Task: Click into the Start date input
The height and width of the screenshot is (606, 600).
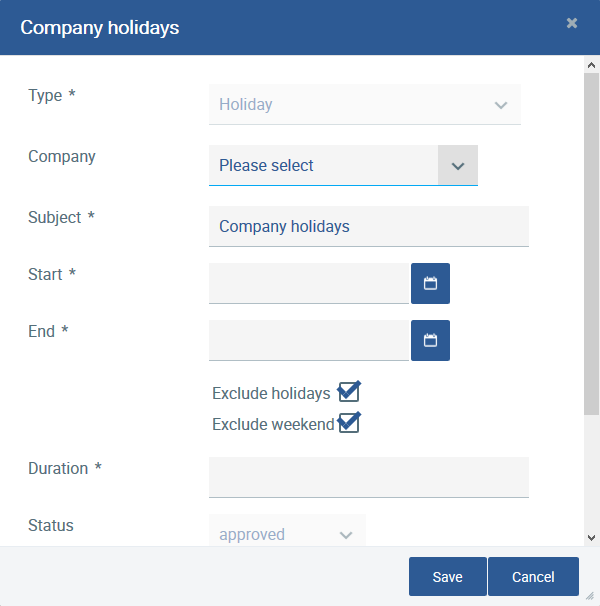Action: 308,284
